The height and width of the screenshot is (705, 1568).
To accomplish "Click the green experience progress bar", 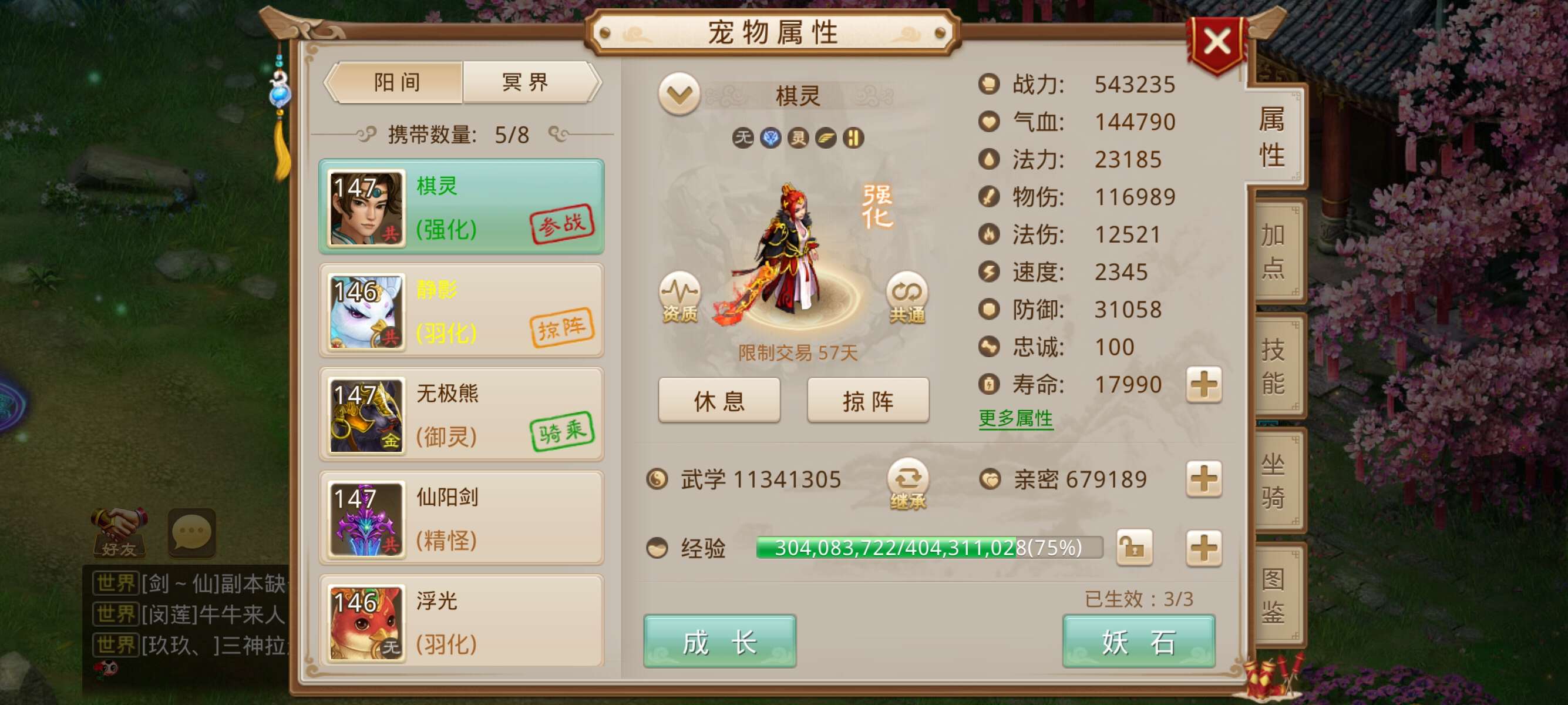I will pos(929,548).
